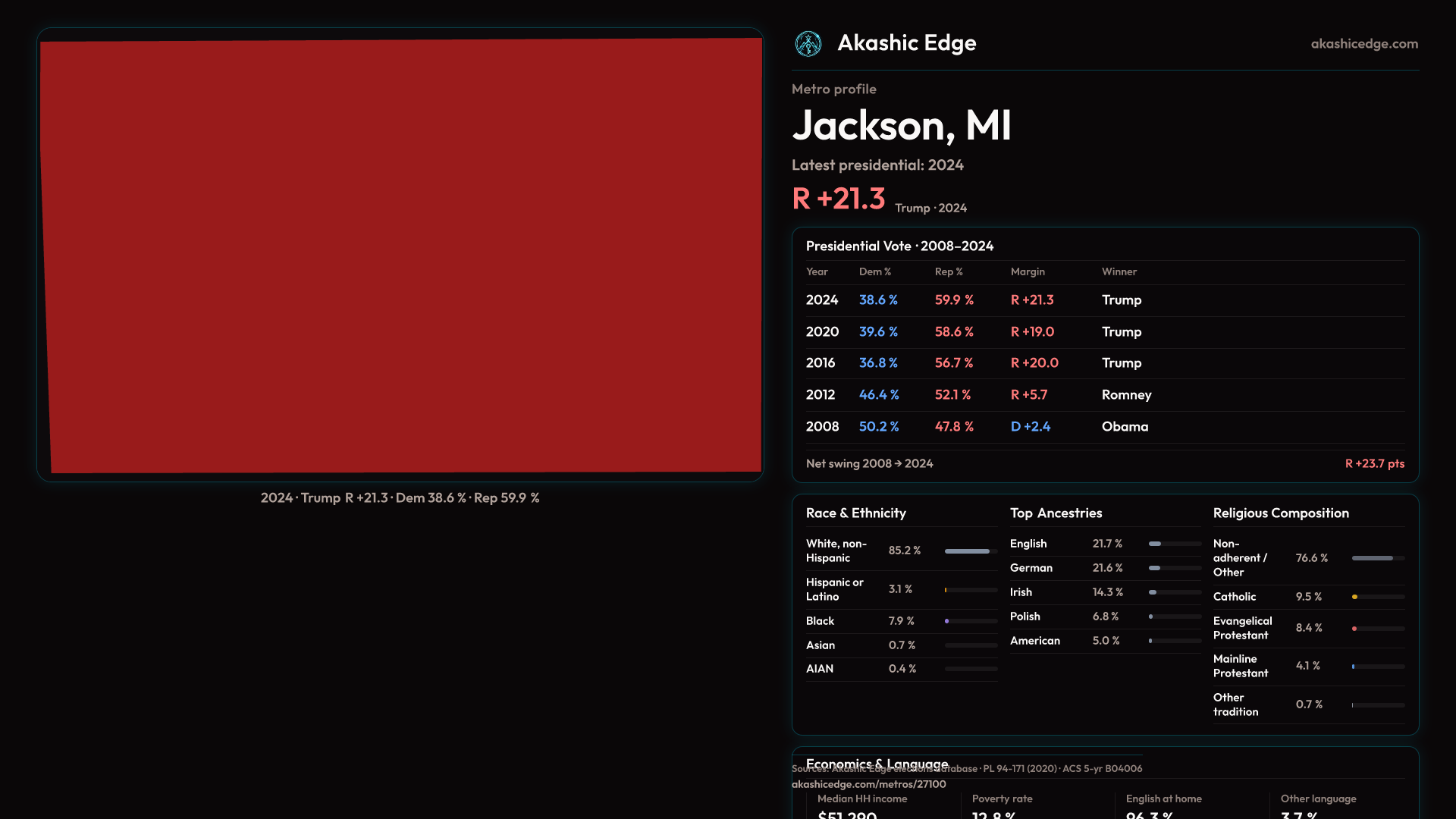1456x819 pixels.
Task: Click the red Jackson metro map
Action: tap(400, 256)
